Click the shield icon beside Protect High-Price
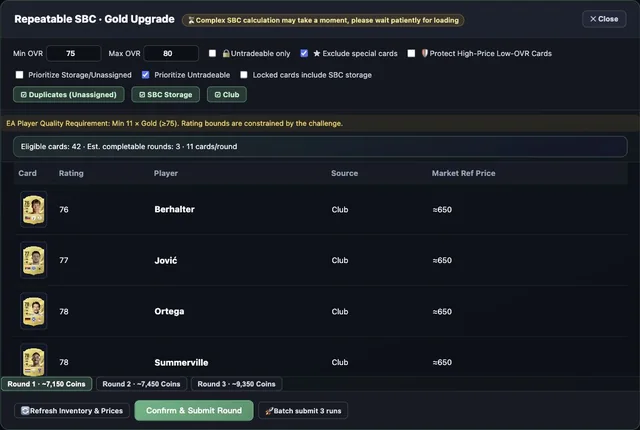The width and height of the screenshot is (640, 430). tap(424, 53)
